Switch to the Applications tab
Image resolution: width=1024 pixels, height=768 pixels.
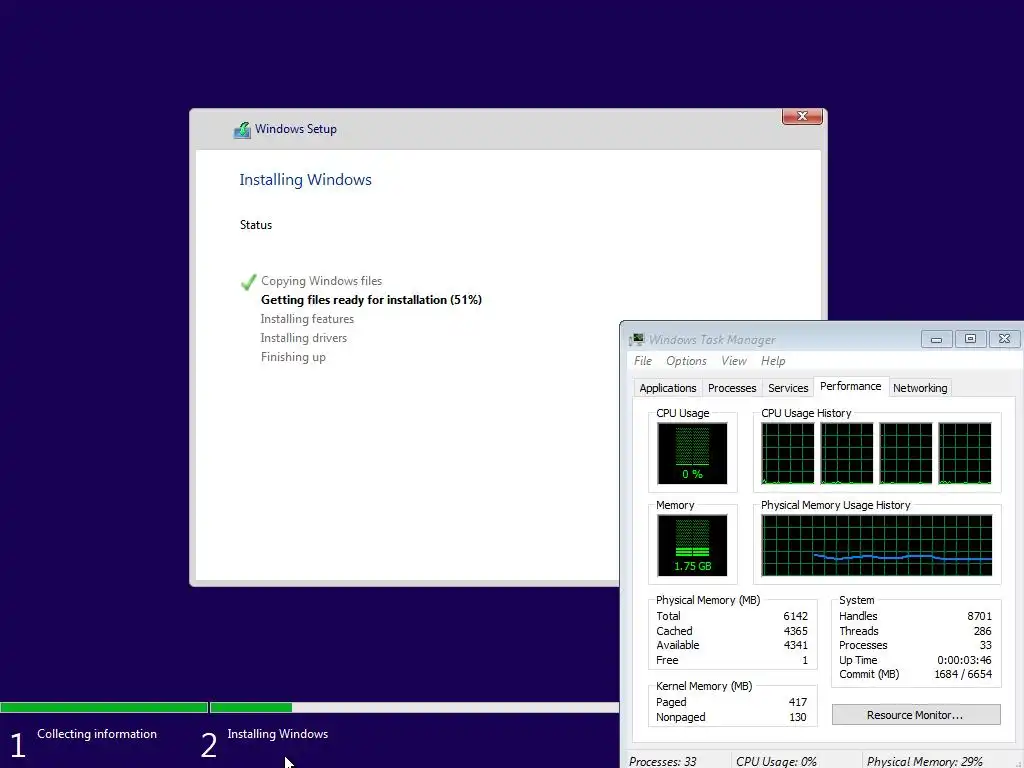[667, 388]
